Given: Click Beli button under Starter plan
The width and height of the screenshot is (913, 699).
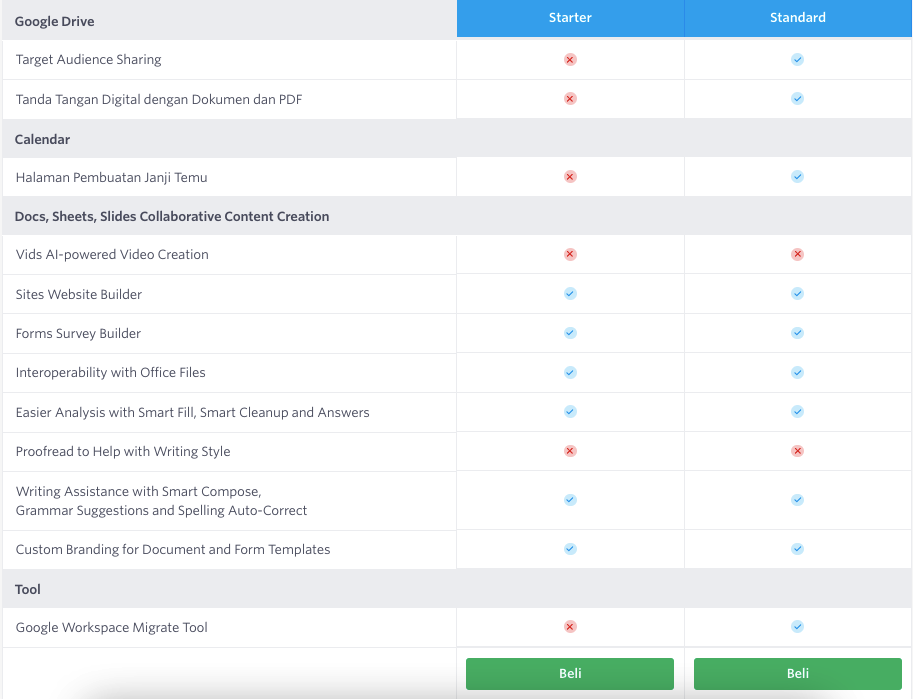Looking at the screenshot, I should [570, 673].
